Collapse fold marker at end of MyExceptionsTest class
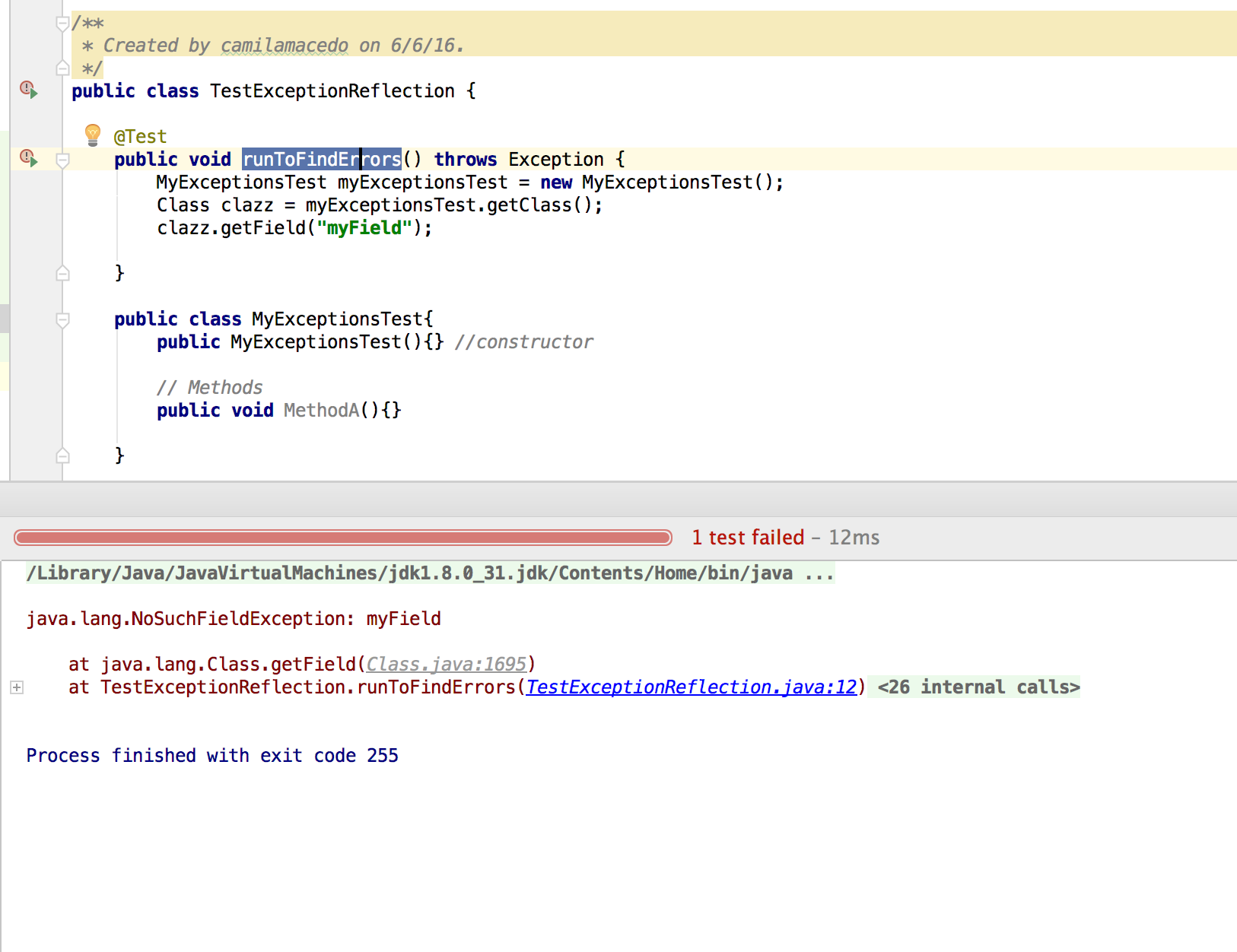 pyautogui.click(x=62, y=455)
